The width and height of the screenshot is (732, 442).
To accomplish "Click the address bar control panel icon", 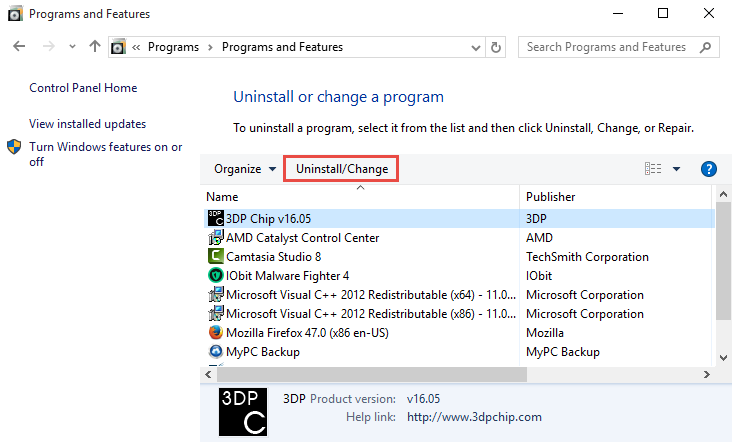I will 119,47.
